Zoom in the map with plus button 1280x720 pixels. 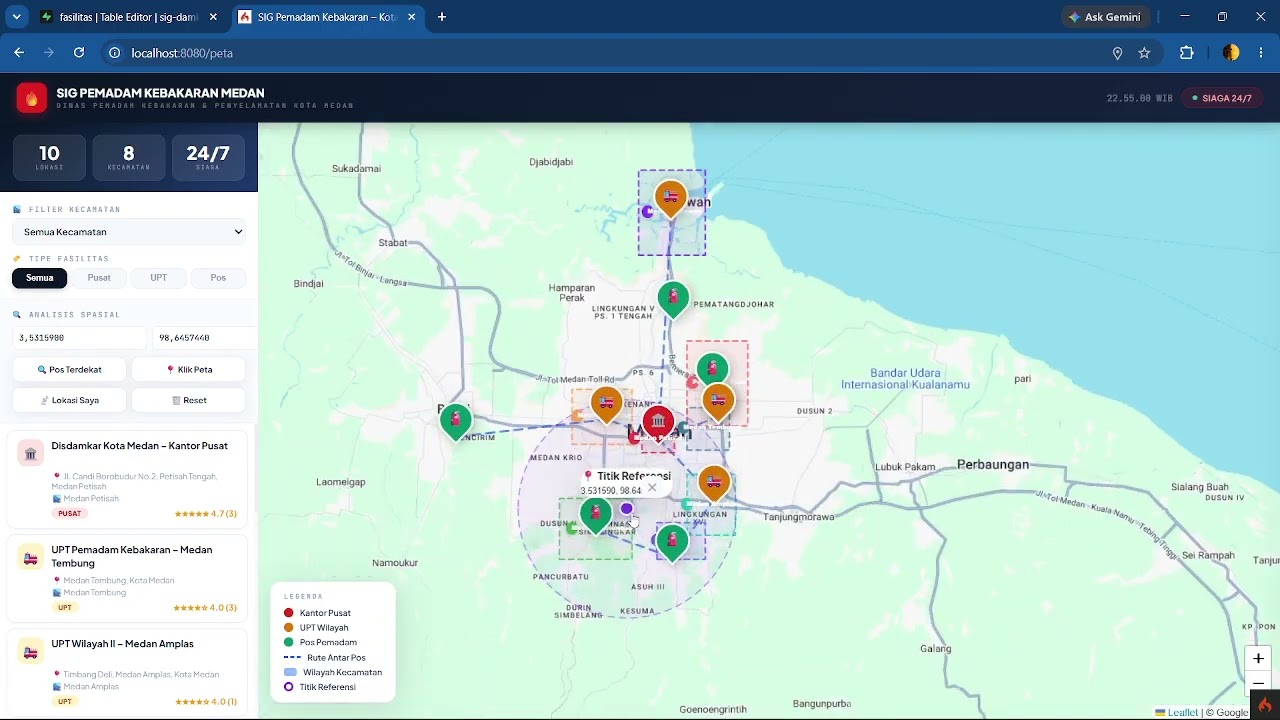(x=1258, y=659)
